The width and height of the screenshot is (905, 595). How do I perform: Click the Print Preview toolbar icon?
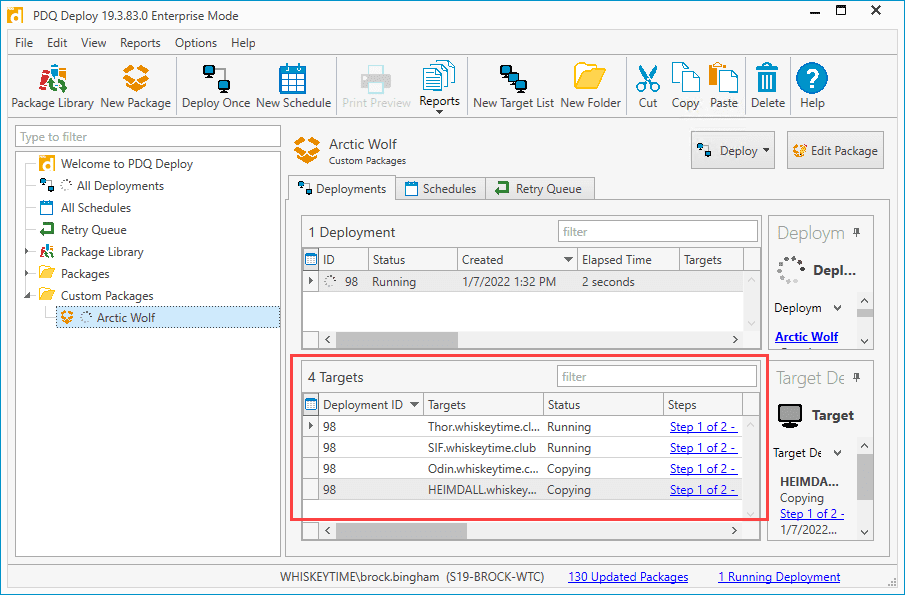[376, 86]
